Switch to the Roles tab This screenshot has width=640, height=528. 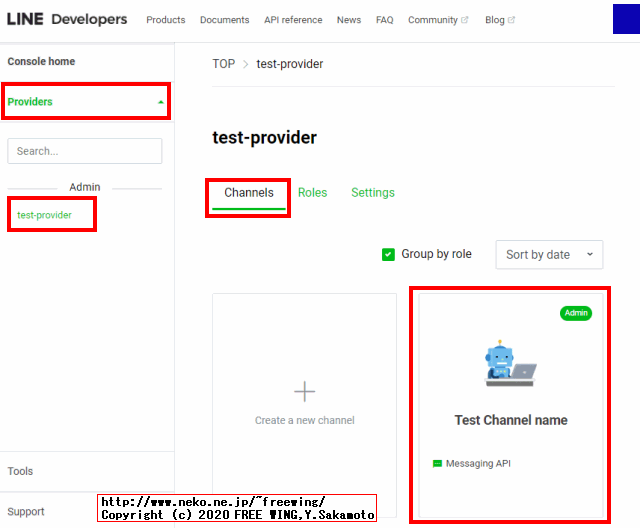pyautogui.click(x=312, y=193)
